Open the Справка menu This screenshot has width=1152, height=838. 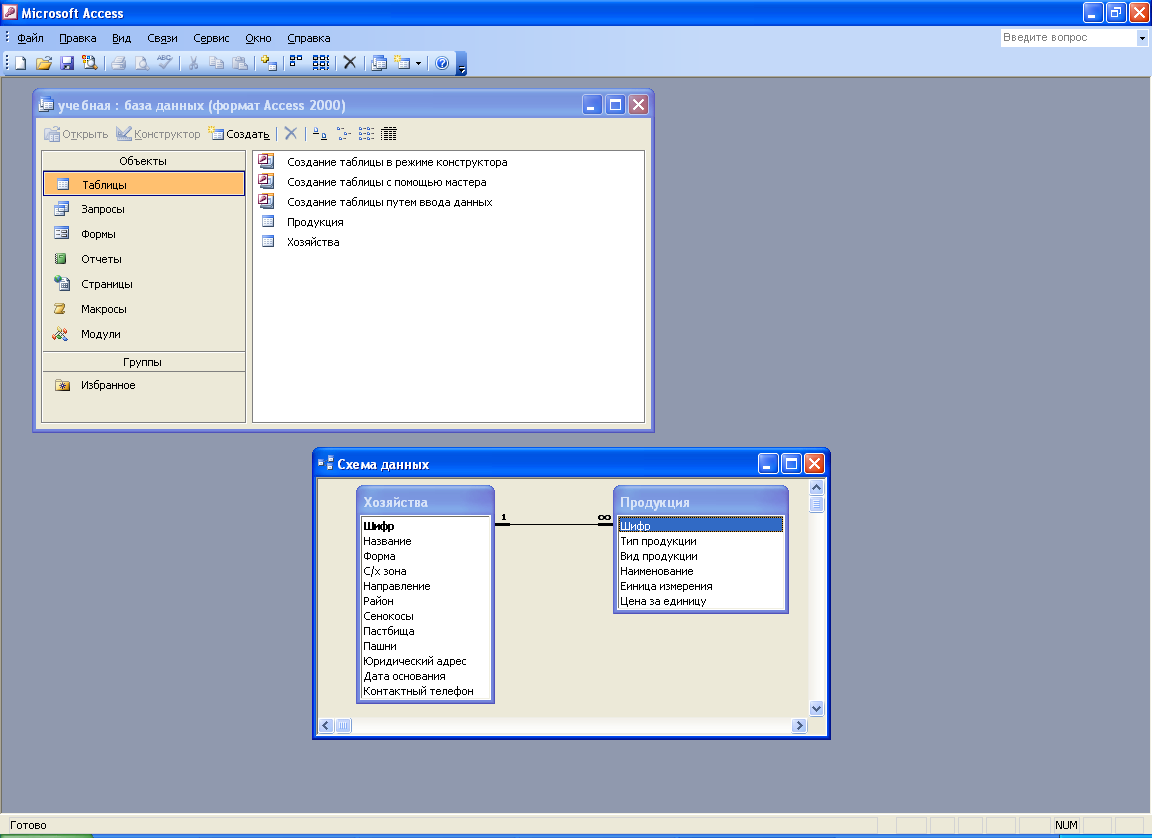pos(309,38)
